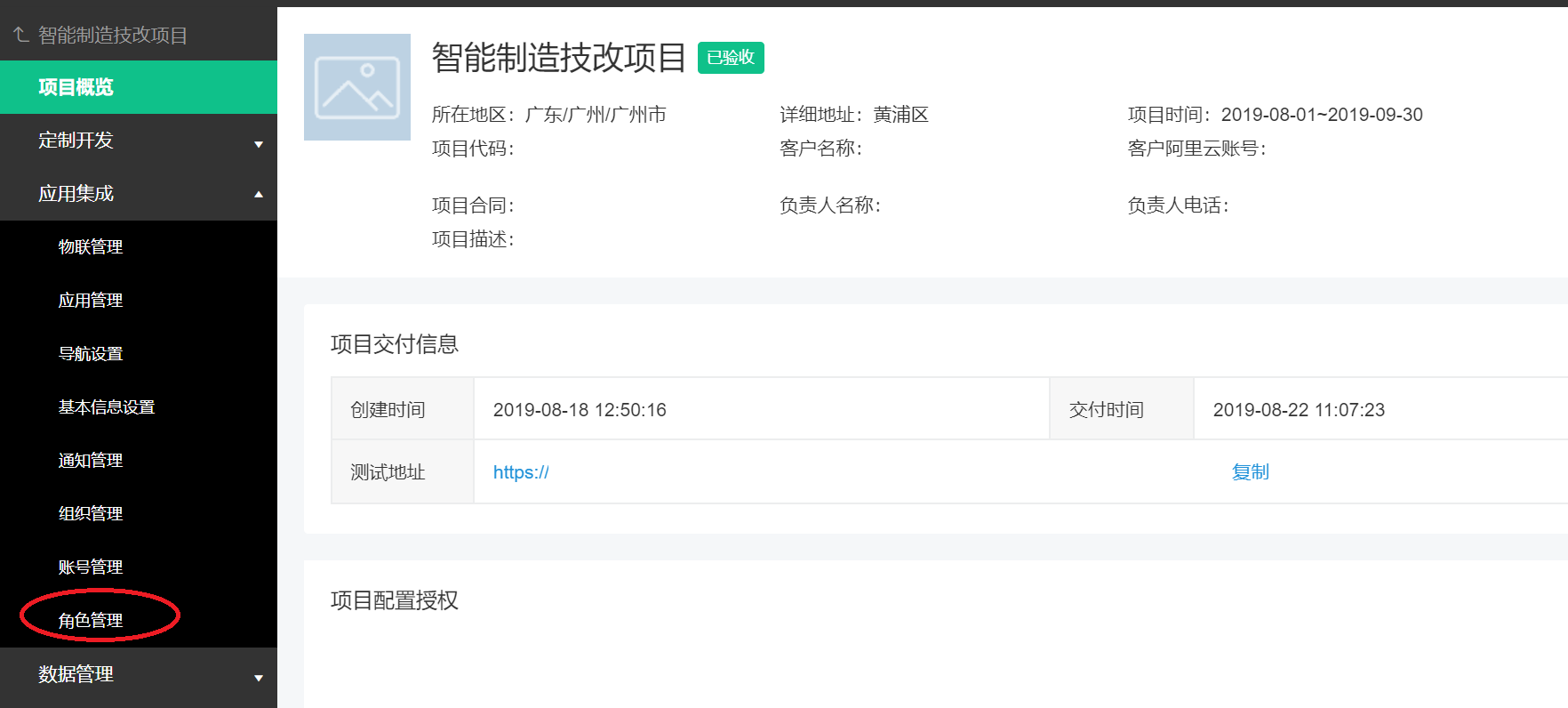Open 角色管理 submenu item
1568x708 pixels.
91,621
